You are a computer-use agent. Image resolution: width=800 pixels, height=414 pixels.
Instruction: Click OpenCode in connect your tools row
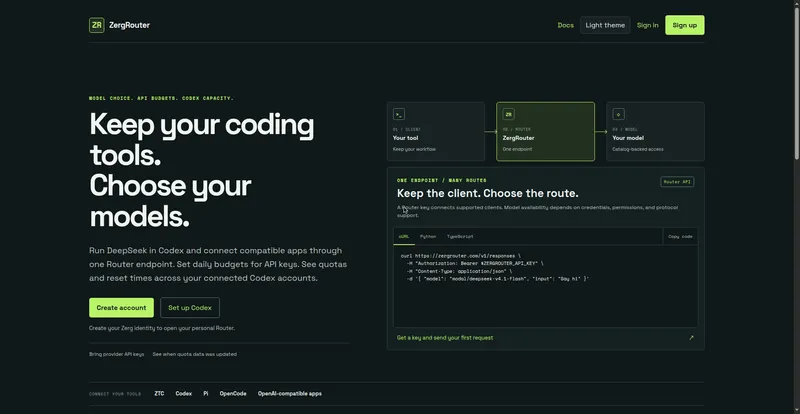point(233,394)
